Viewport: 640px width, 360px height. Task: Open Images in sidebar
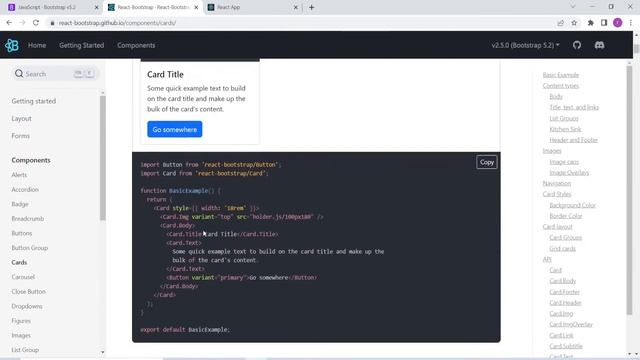pos(21,336)
